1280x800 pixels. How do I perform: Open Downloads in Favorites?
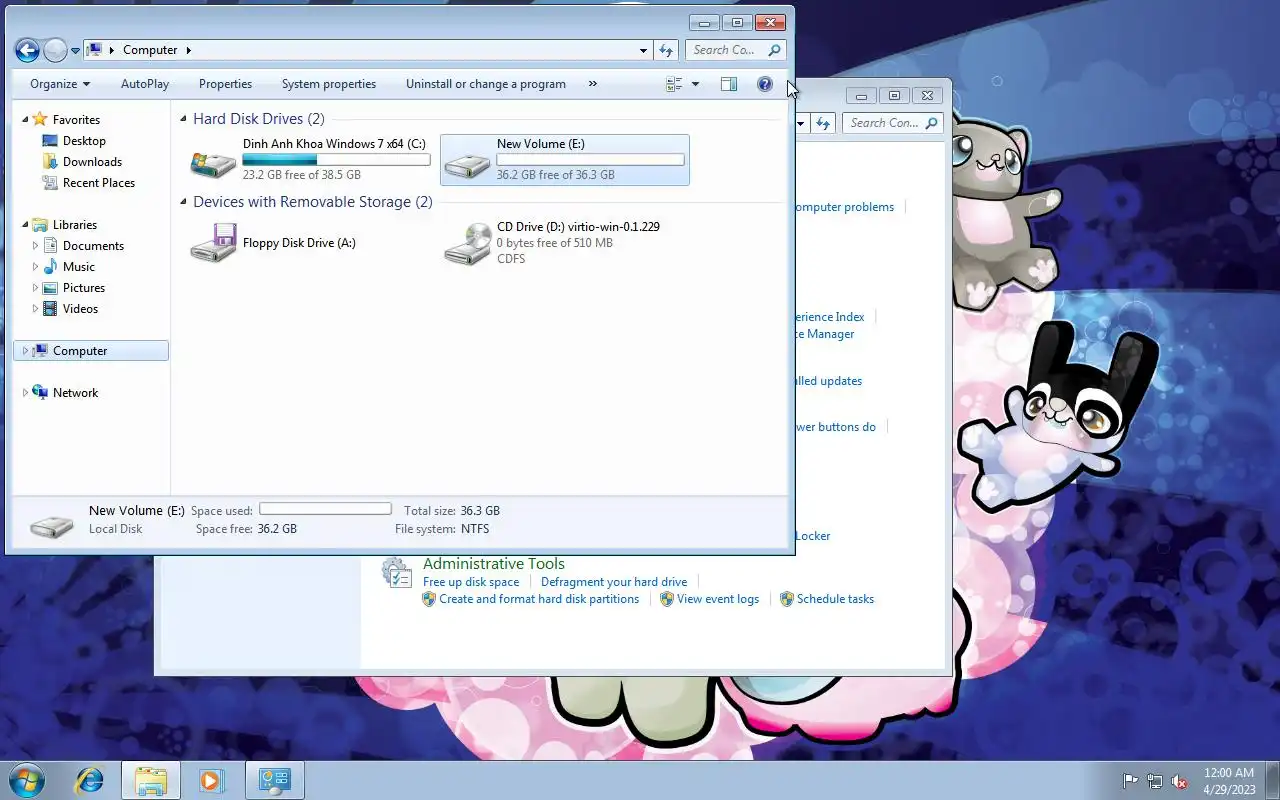click(x=92, y=162)
